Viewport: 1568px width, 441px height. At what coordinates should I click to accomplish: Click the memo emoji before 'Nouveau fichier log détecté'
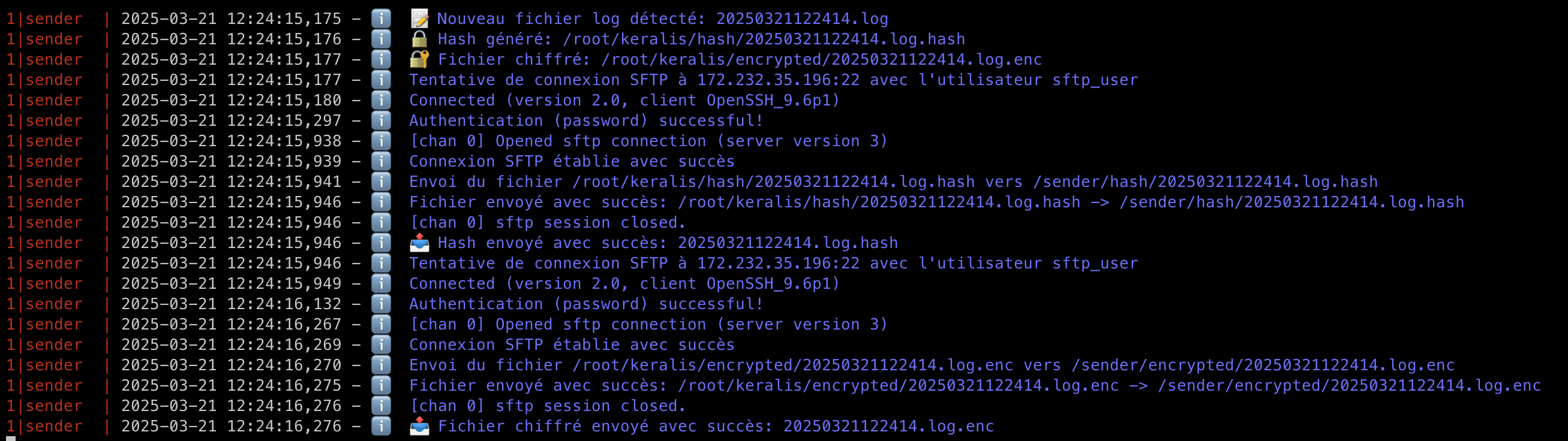click(419, 19)
